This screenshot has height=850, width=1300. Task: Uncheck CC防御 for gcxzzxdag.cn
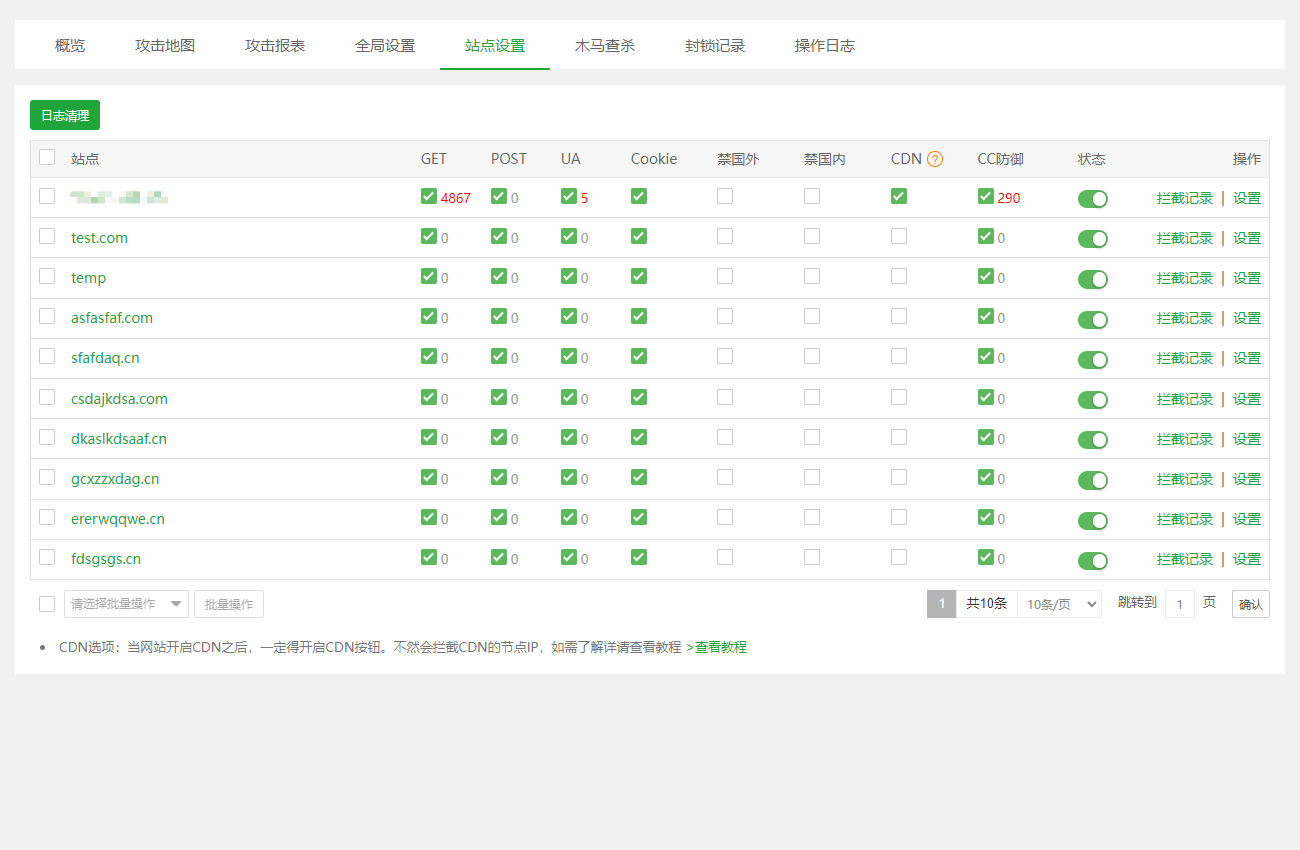[986, 477]
